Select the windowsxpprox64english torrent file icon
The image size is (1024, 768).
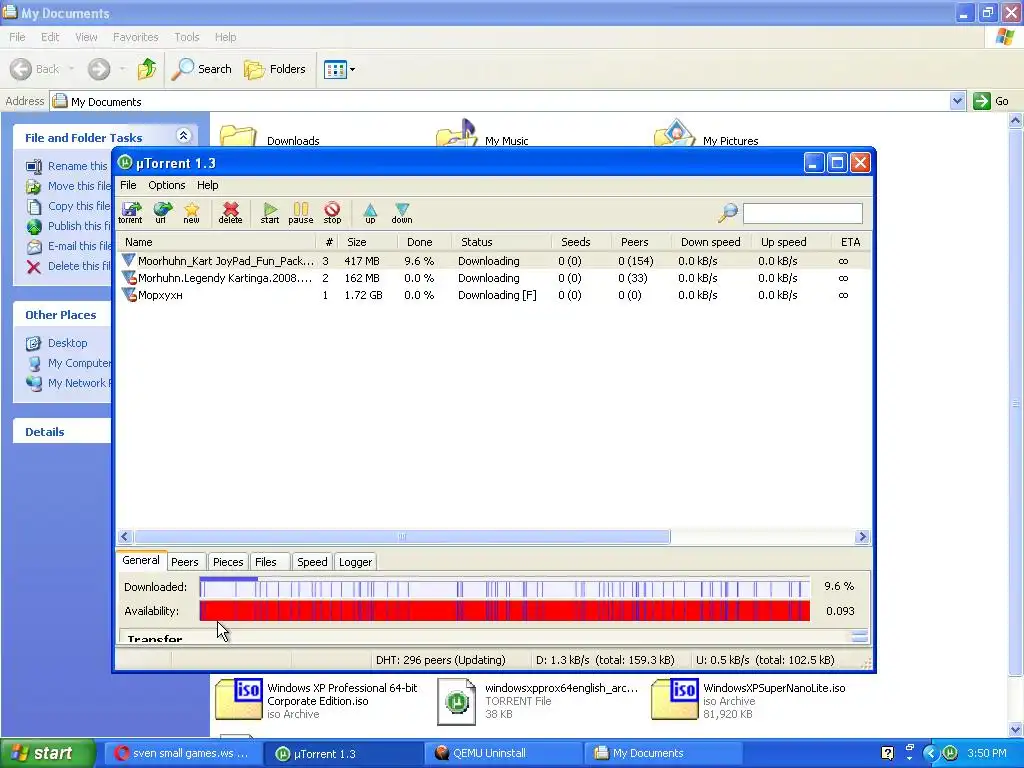point(456,701)
